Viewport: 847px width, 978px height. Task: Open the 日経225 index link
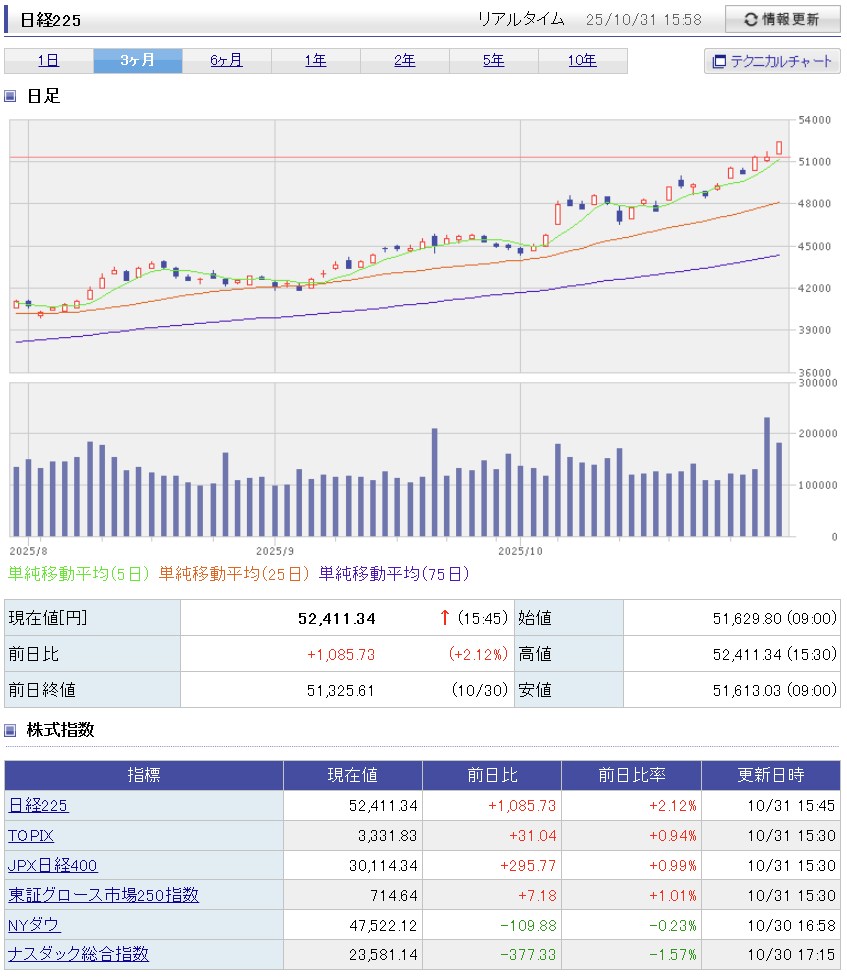[39, 805]
